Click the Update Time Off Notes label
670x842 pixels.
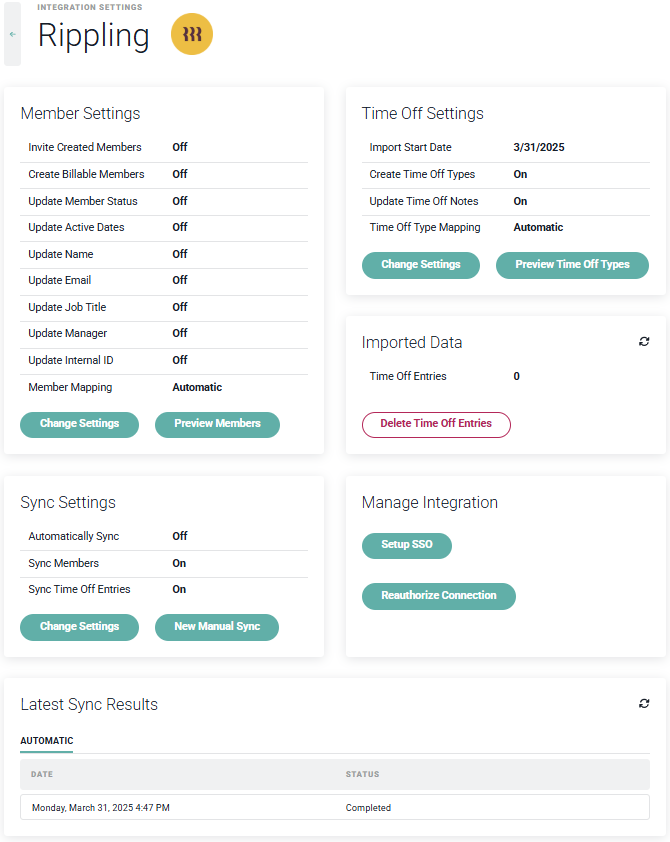tap(424, 201)
